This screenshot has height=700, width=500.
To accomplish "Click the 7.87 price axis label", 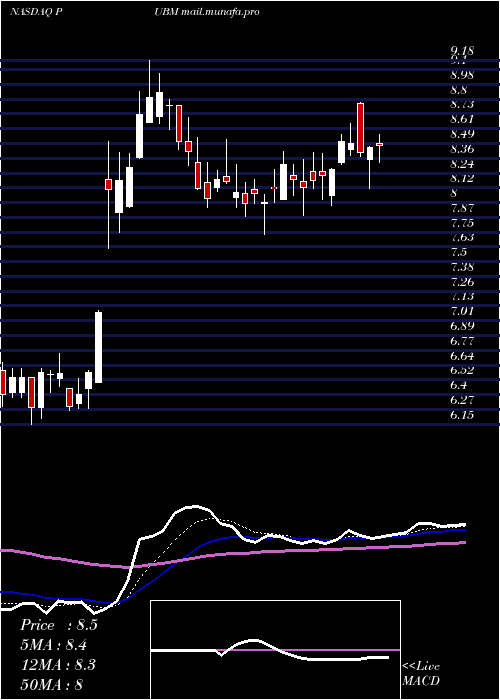I will point(462,208).
